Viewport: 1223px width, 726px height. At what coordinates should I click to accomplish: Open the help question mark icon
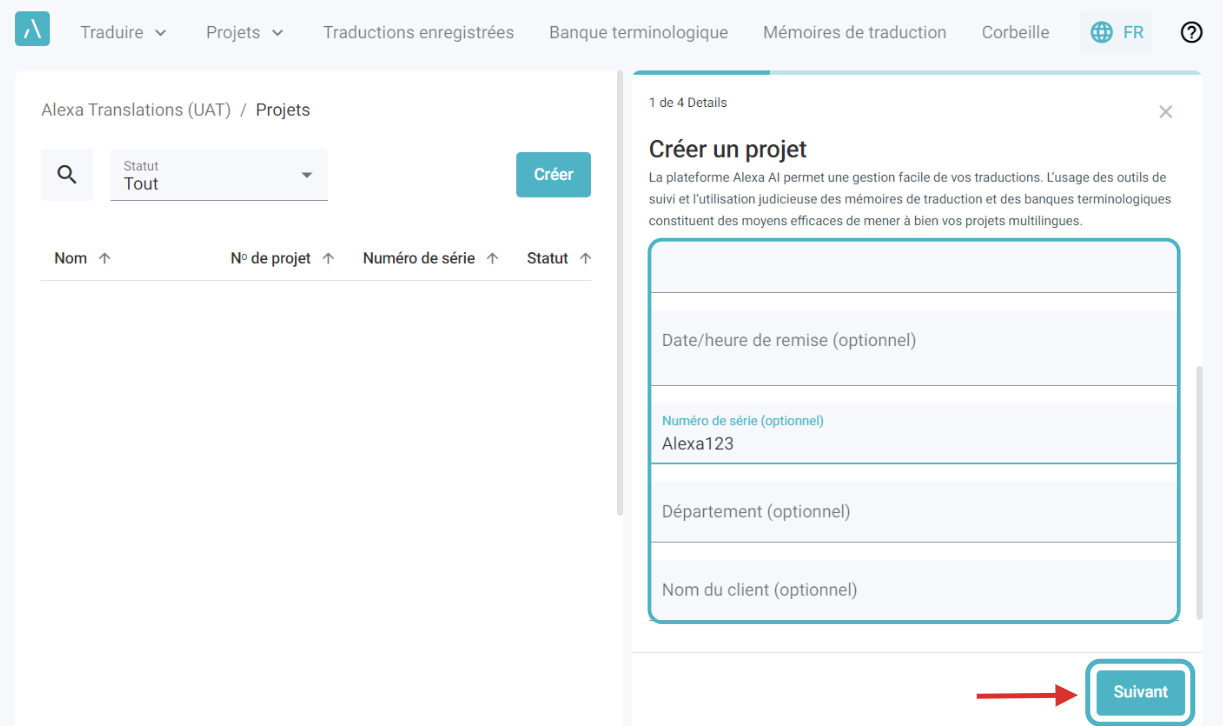[x=1191, y=32]
